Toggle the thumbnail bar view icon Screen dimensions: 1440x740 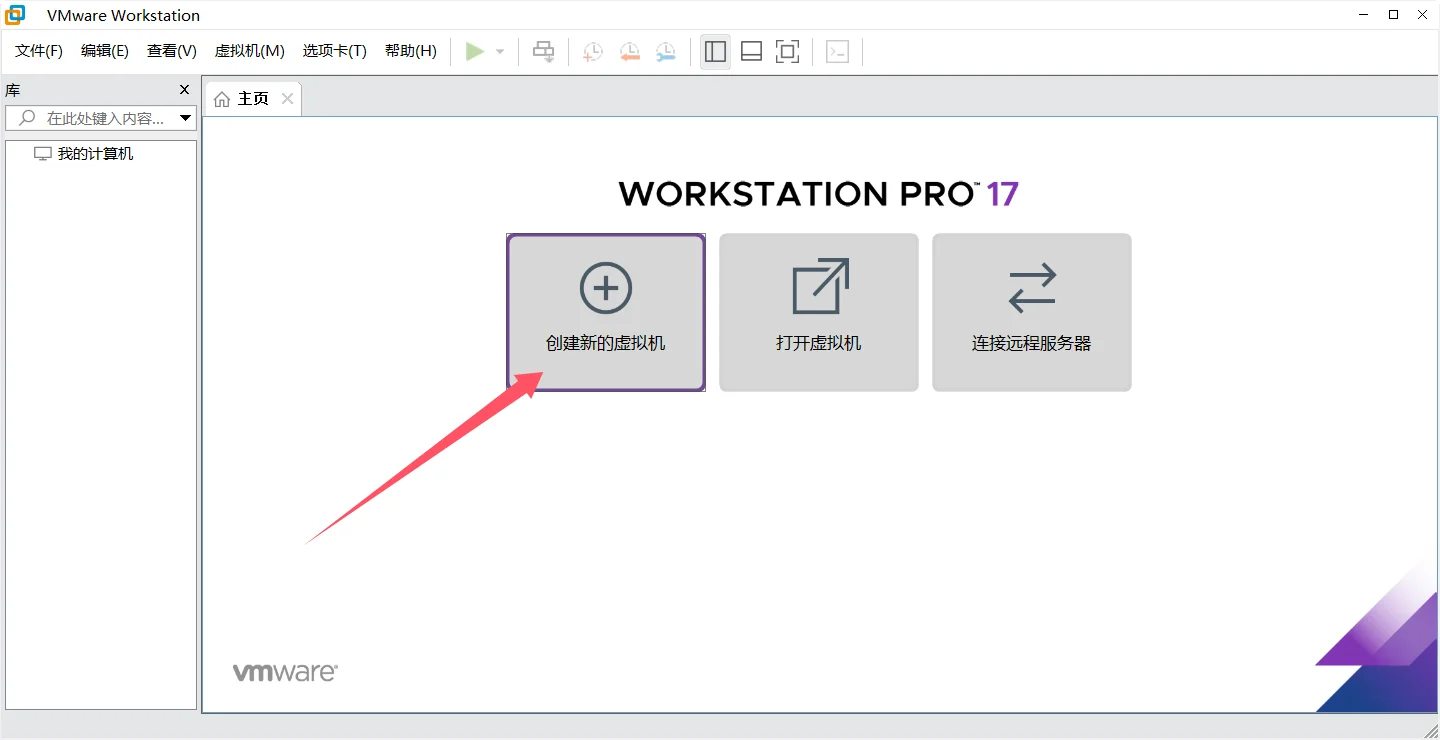[751, 51]
